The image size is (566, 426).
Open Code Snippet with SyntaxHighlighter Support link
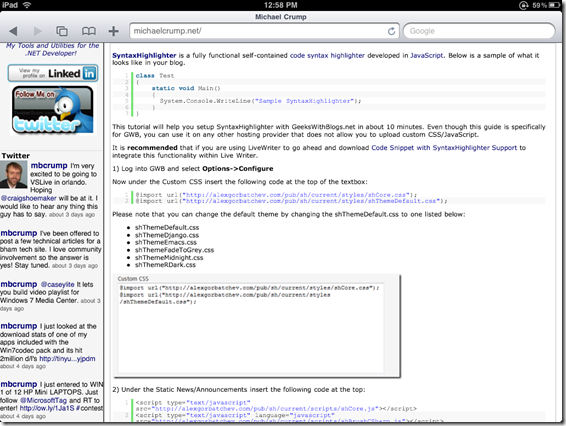tap(444, 148)
